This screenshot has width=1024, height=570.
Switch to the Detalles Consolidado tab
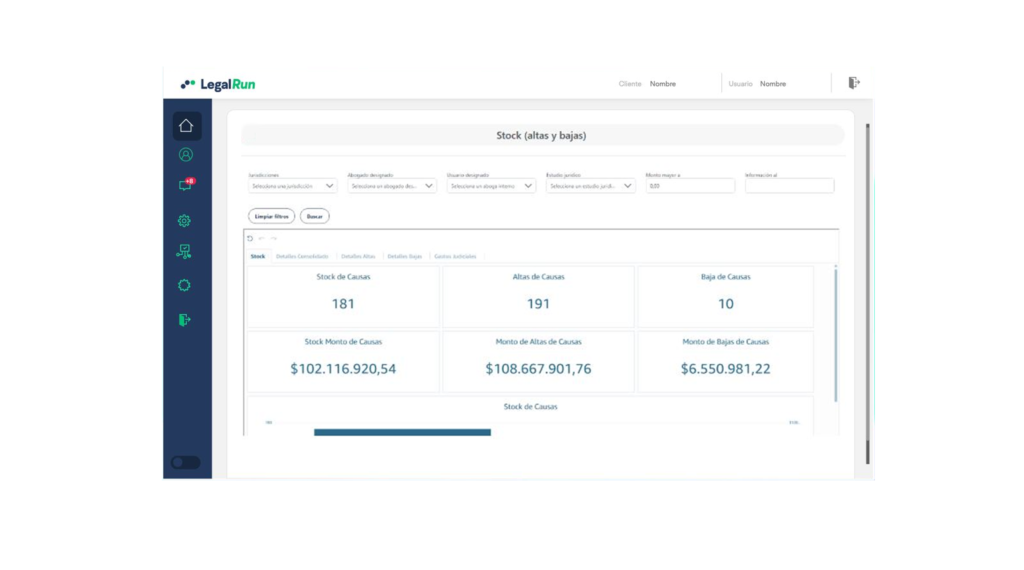(x=302, y=257)
